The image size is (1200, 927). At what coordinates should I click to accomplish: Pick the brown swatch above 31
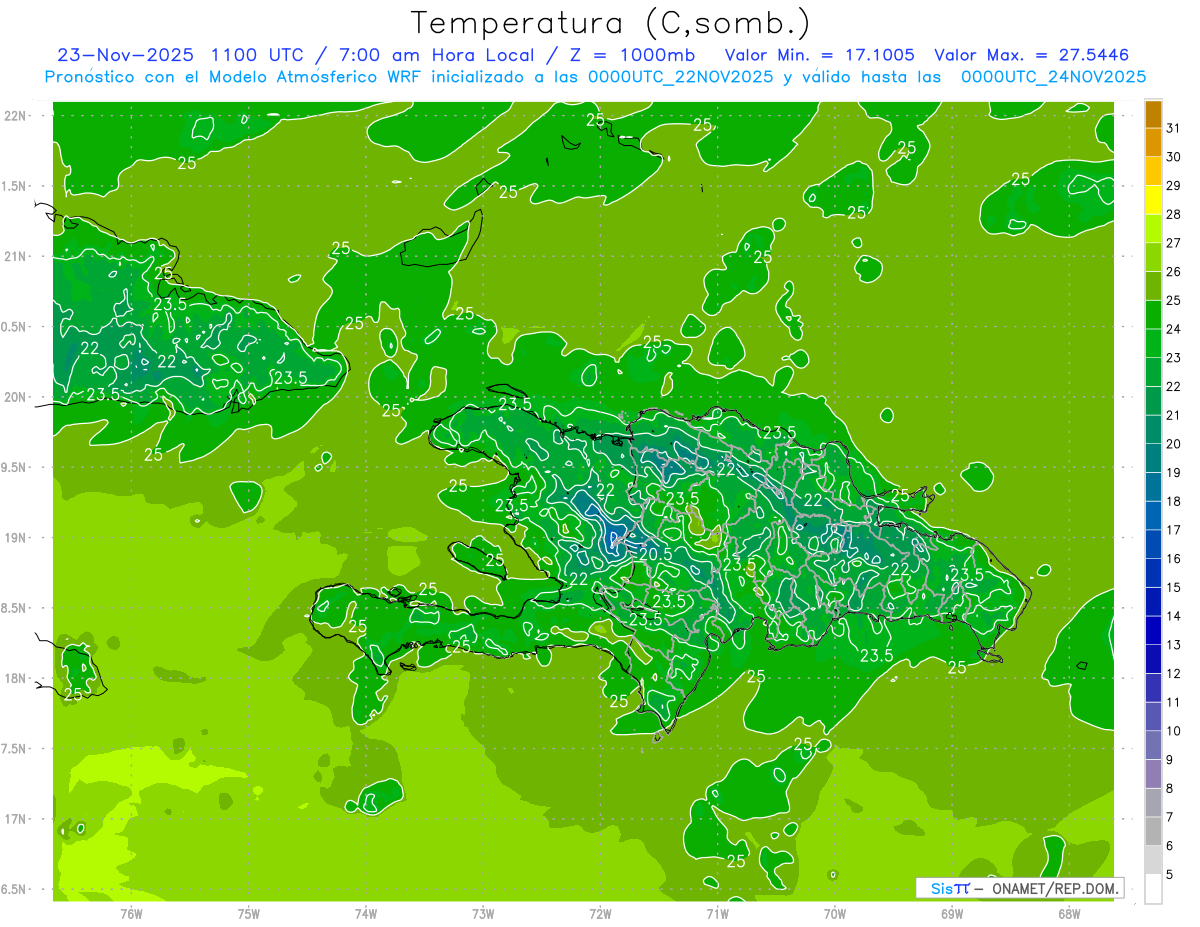click(x=1153, y=114)
